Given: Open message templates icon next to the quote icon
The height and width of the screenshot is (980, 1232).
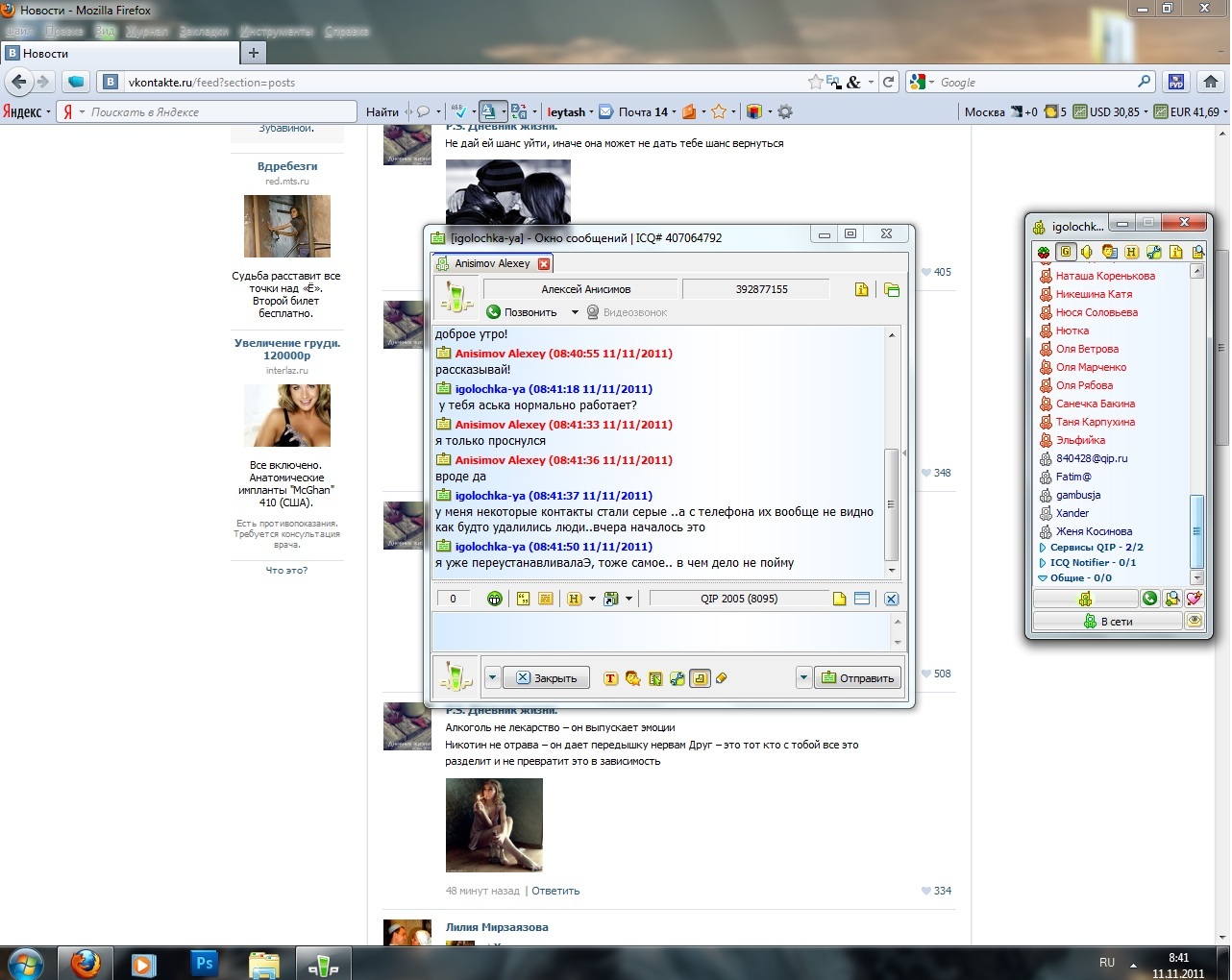Looking at the screenshot, I should click(545, 599).
